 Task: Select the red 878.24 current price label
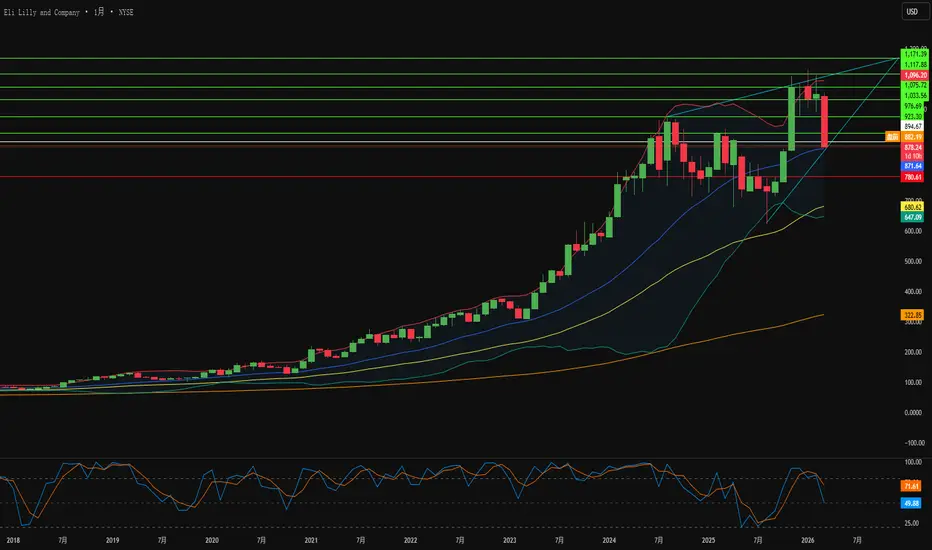click(913, 147)
